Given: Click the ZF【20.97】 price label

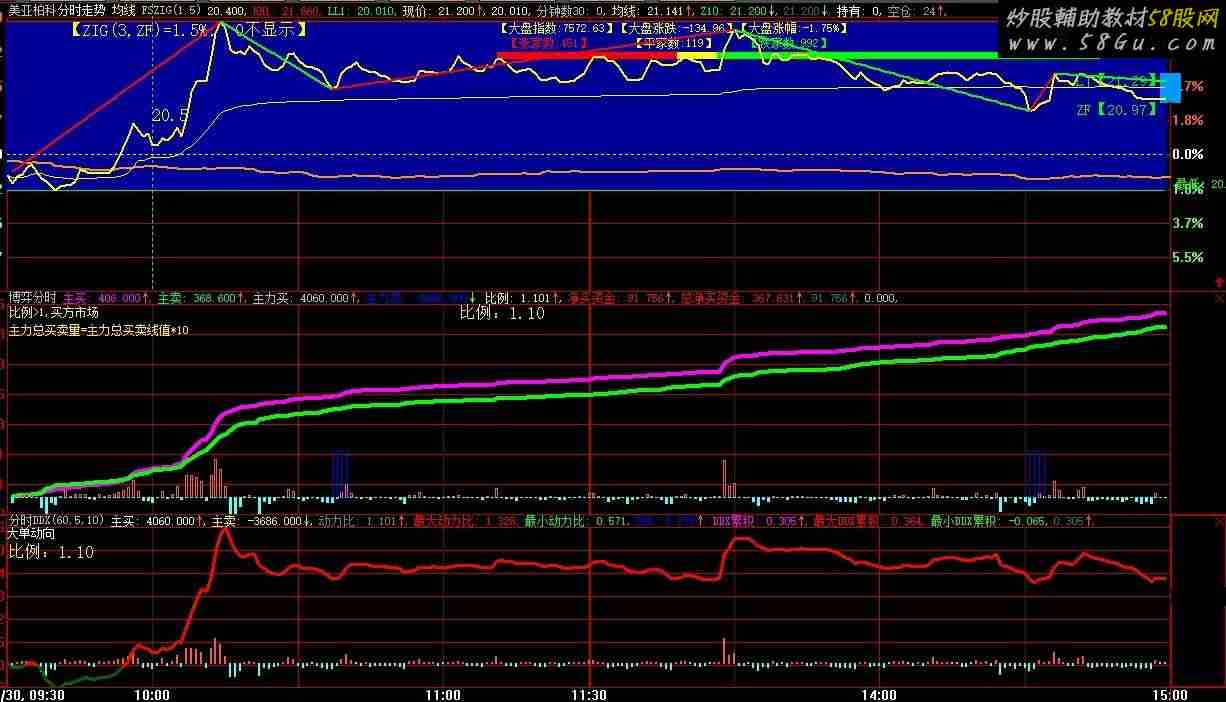Looking at the screenshot, I should (1116, 109).
